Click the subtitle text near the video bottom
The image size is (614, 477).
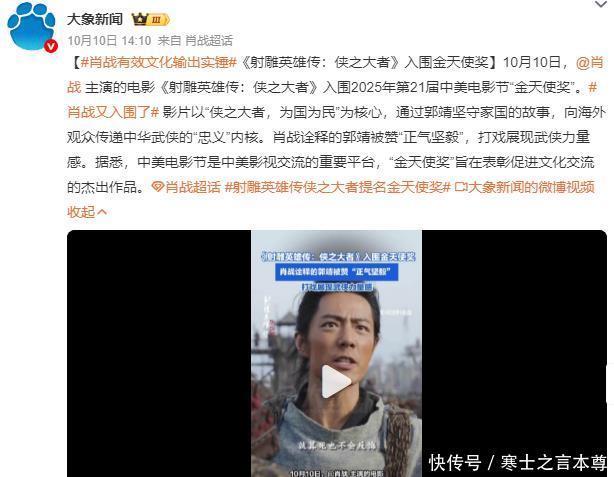(x=336, y=446)
